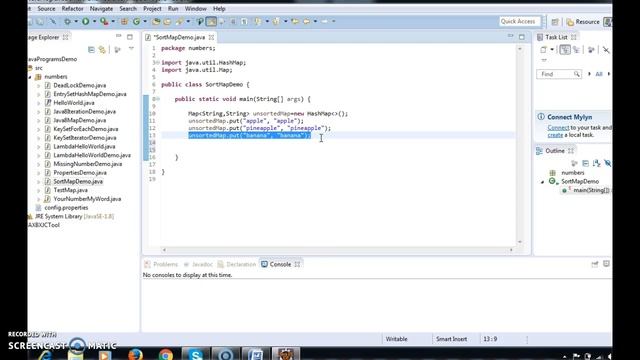This screenshot has height=360, width=640.
Task: Open dropdown beside New Task icon
Action: click(x=552, y=49)
